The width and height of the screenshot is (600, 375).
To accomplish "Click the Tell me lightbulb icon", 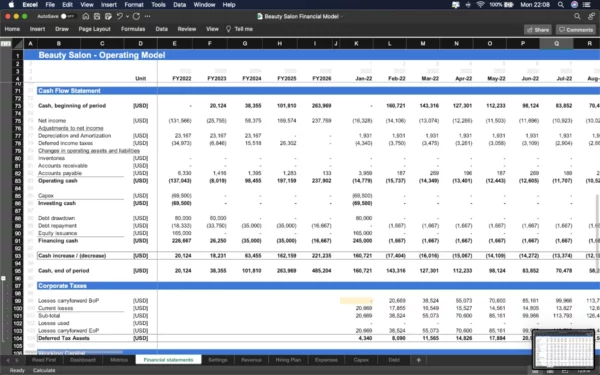I will point(228,29).
